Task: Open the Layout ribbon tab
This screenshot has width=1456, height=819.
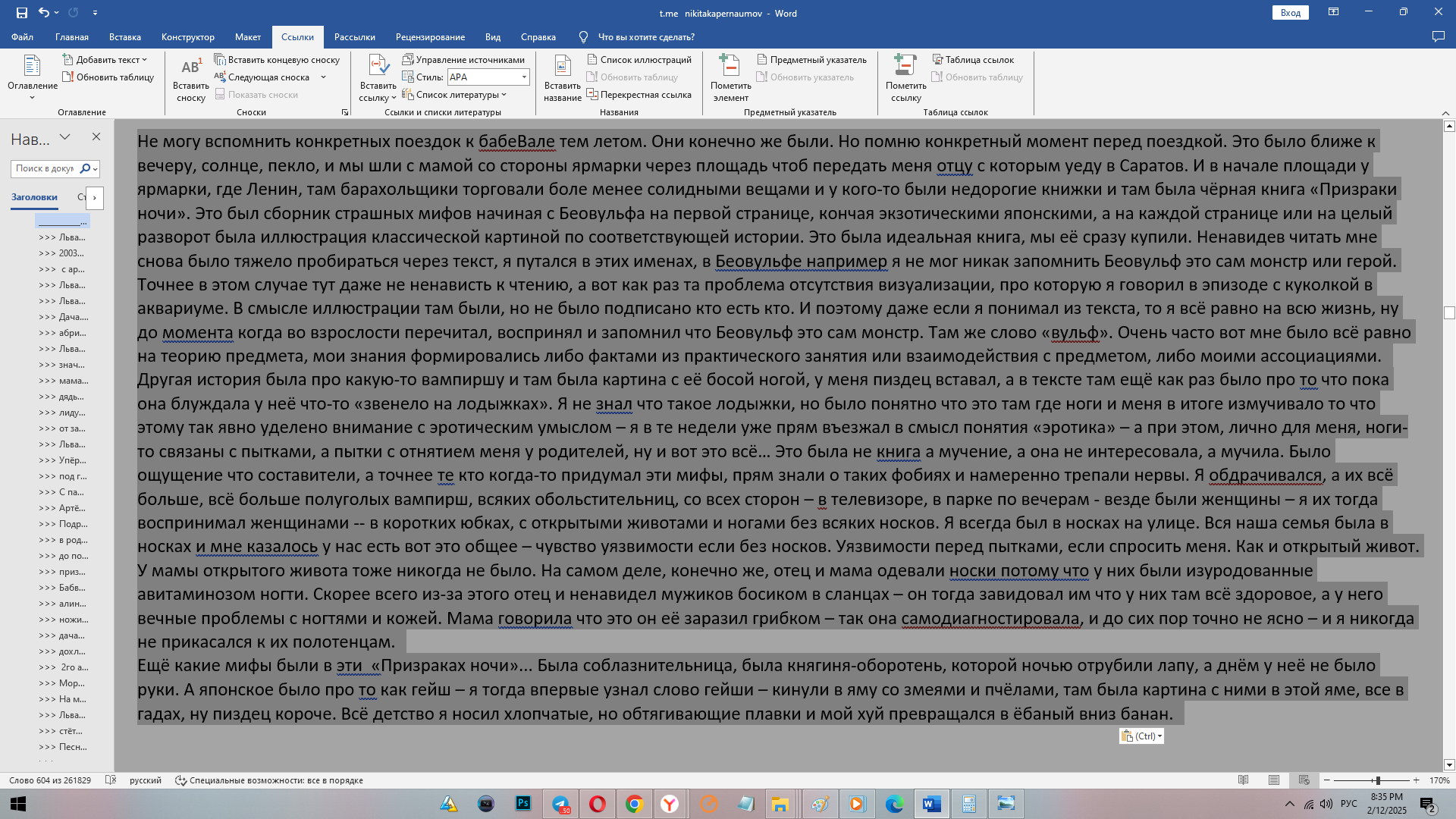Action: pos(247,37)
